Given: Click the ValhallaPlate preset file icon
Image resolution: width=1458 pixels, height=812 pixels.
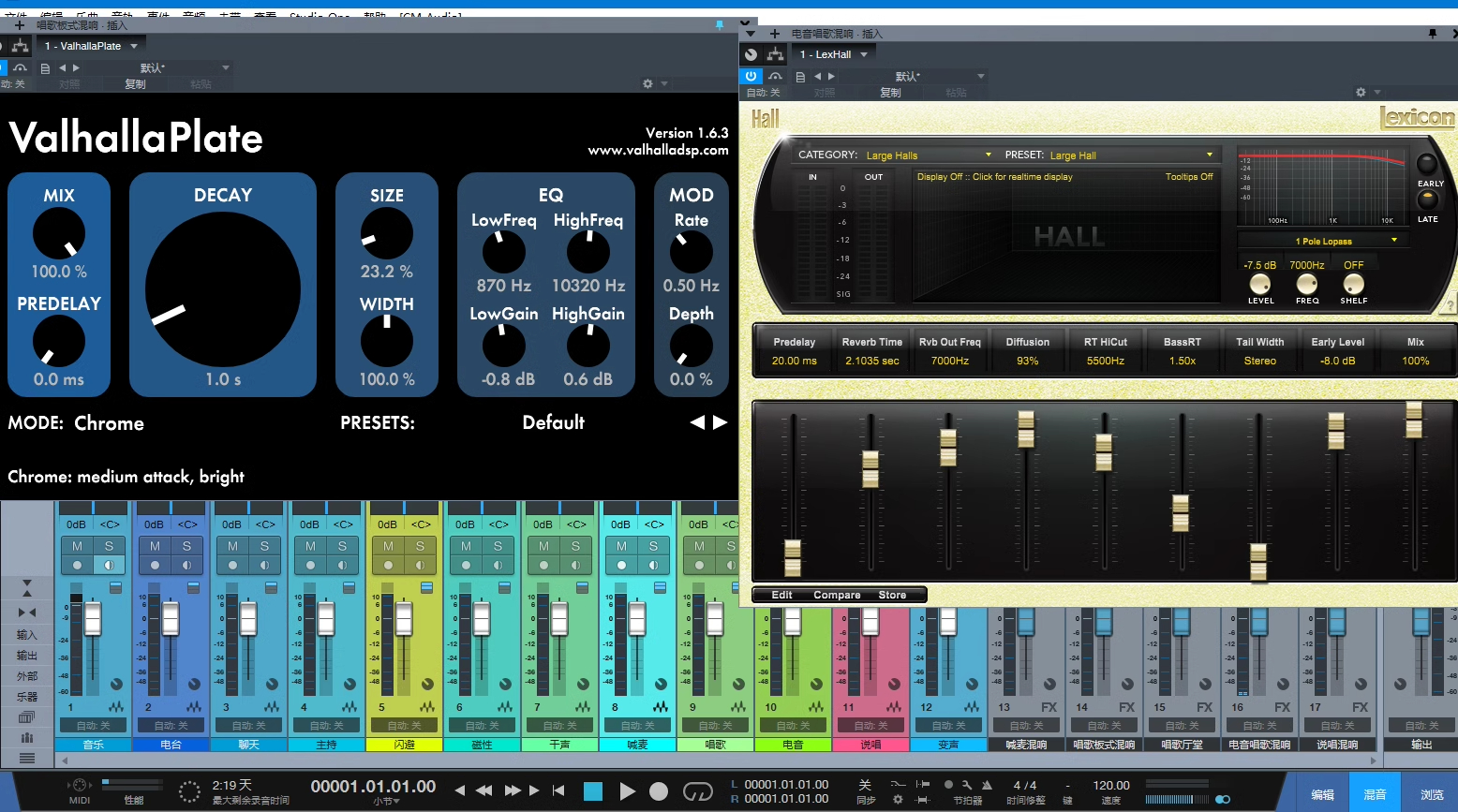Looking at the screenshot, I should point(45,68).
